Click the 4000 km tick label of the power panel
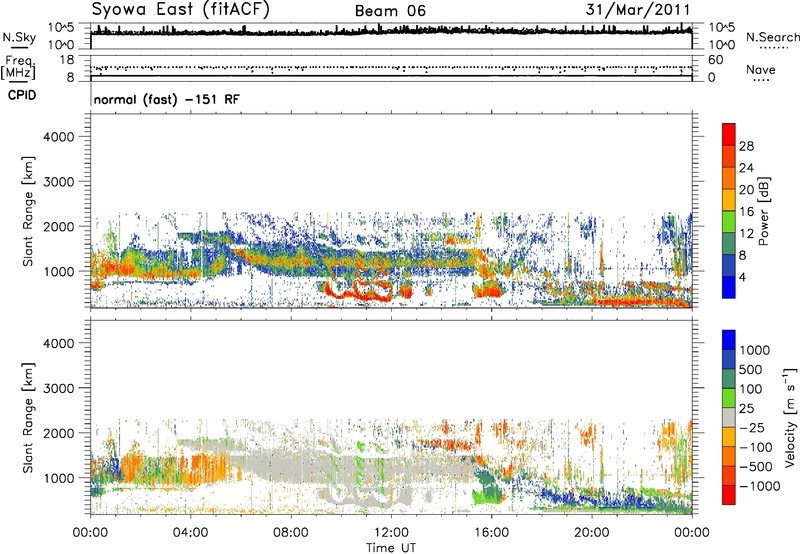The image size is (800, 554). [x=59, y=137]
